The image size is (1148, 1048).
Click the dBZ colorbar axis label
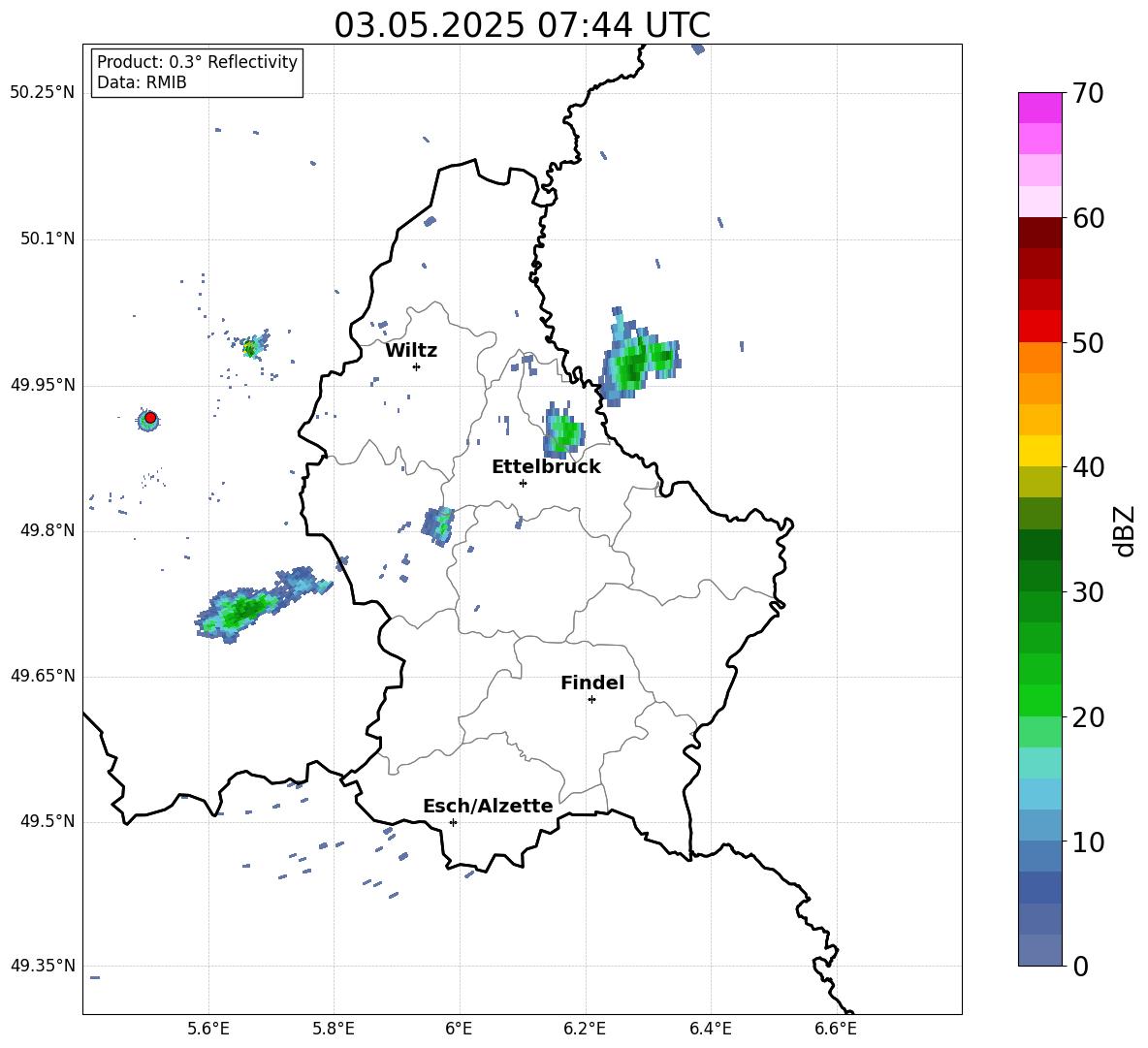coord(1124,530)
